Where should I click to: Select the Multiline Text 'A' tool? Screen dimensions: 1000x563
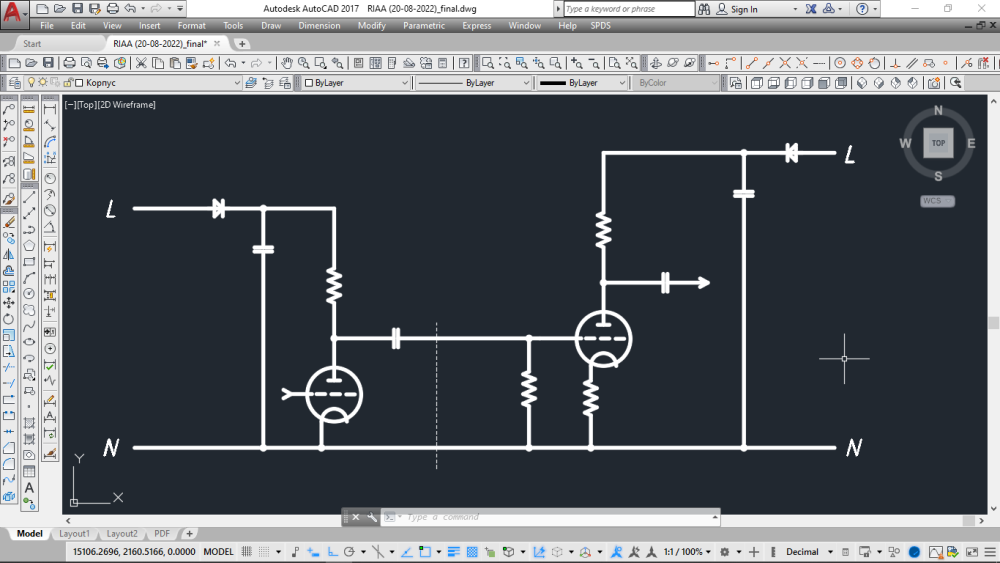click(x=29, y=488)
